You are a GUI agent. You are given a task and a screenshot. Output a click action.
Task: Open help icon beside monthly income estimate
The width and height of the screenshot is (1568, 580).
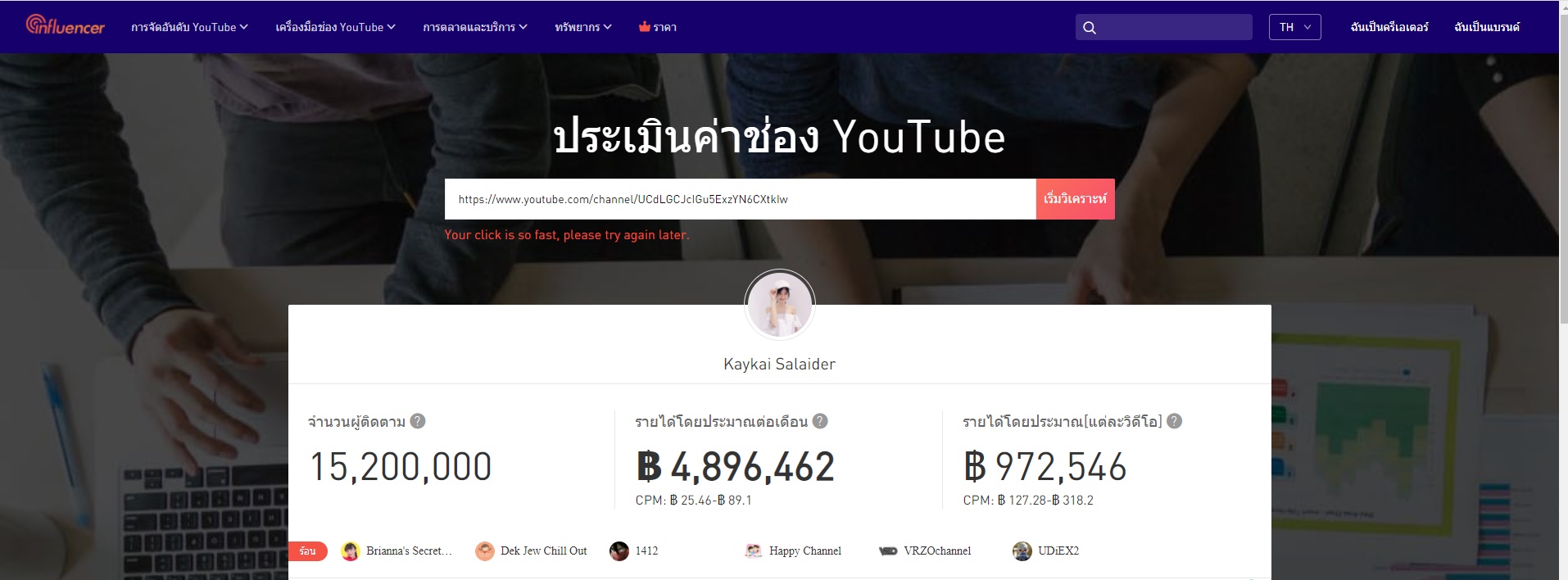820,421
